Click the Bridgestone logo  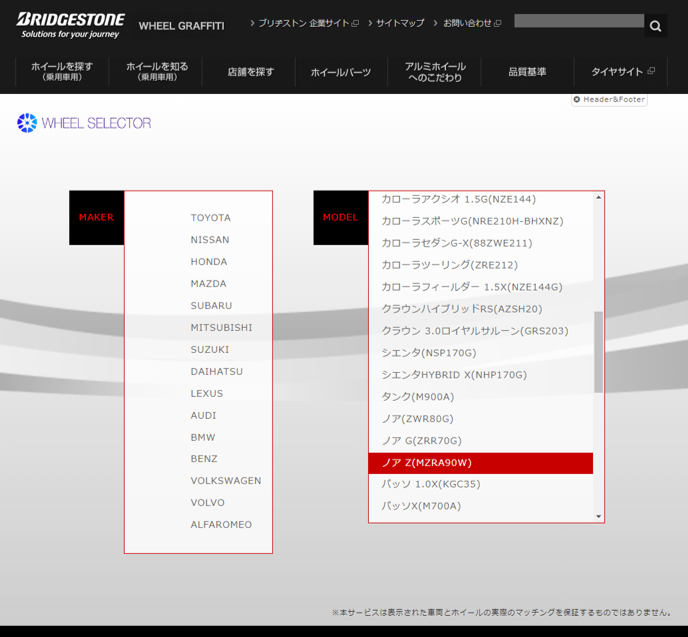70,25
